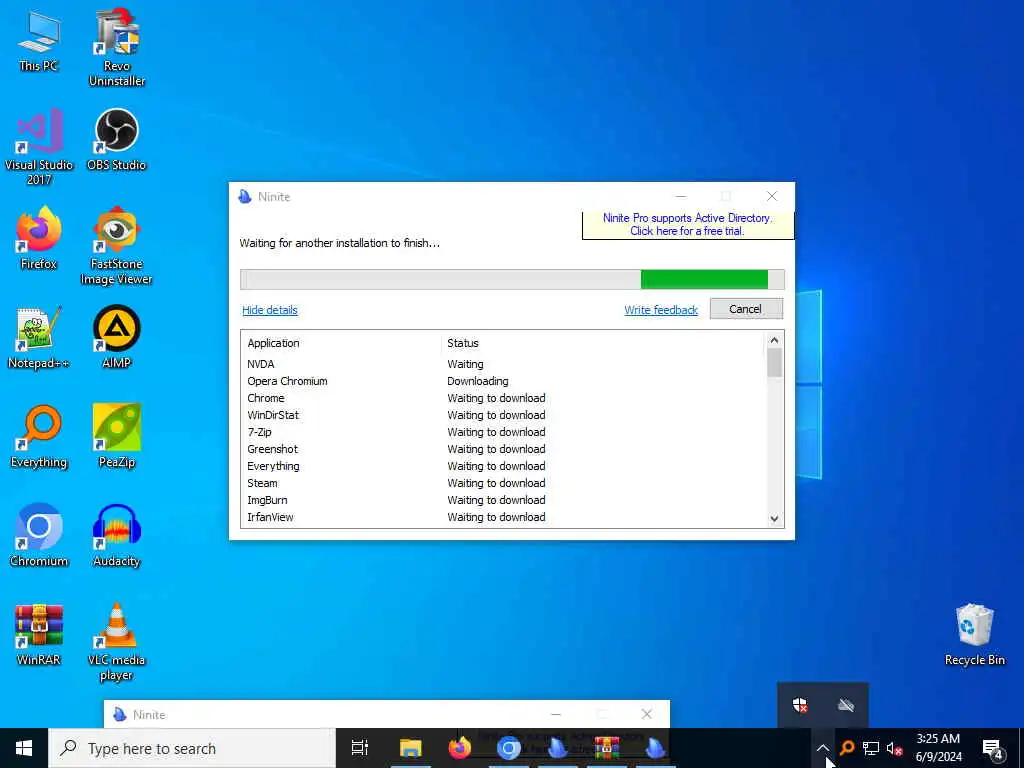Screen dimensions: 1024x768
Task: Open Windows Security tray icon in overflow
Action: click(800, 705)
